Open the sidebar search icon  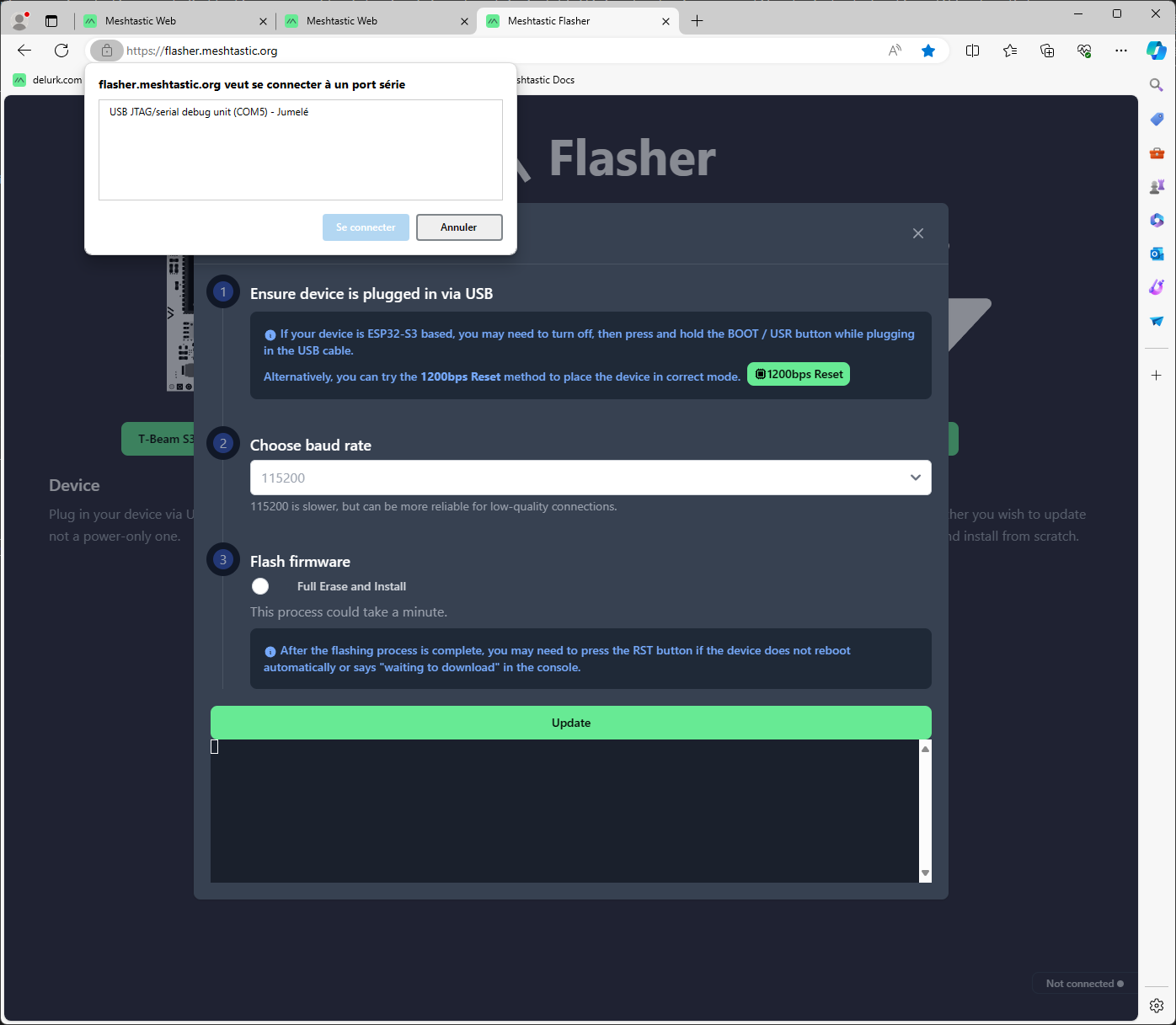1157,84
